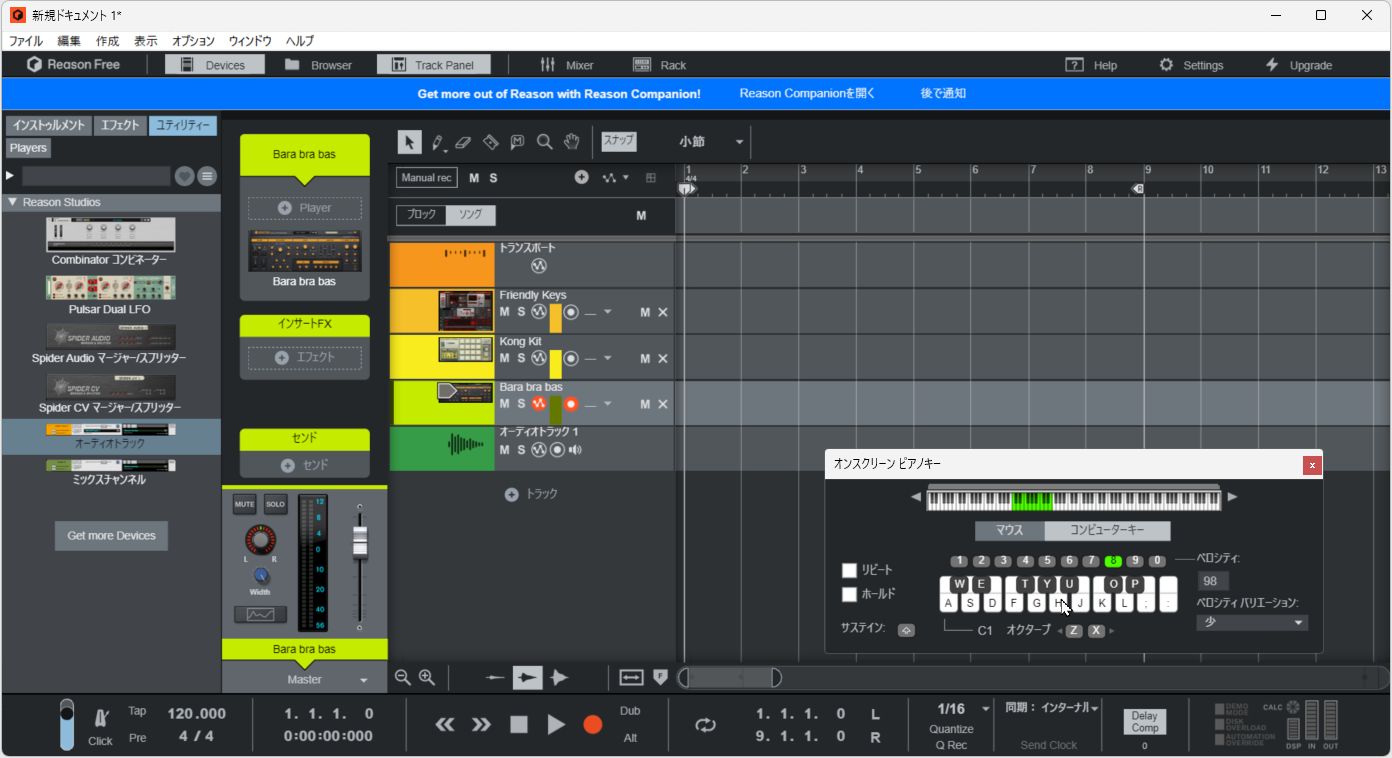Click the sustain key icon in piano keys
The height and width of the screenshot is (758, 1392).
coord(906,630)
